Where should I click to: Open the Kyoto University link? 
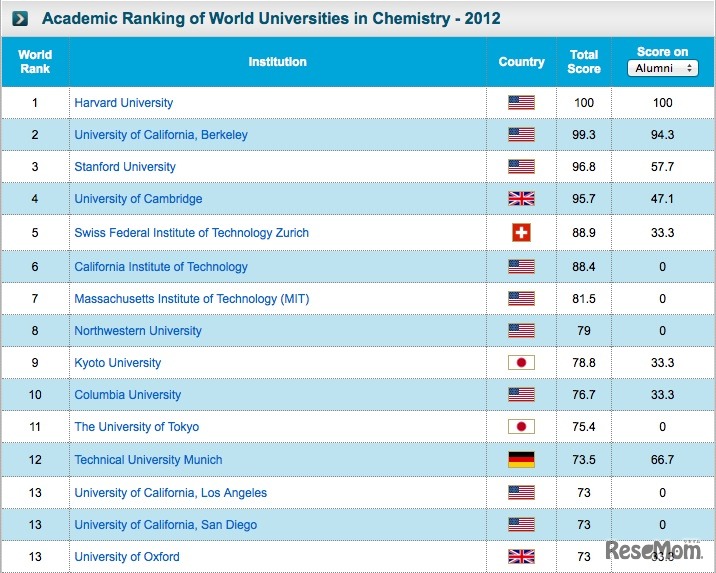click(x=118, y=363)
